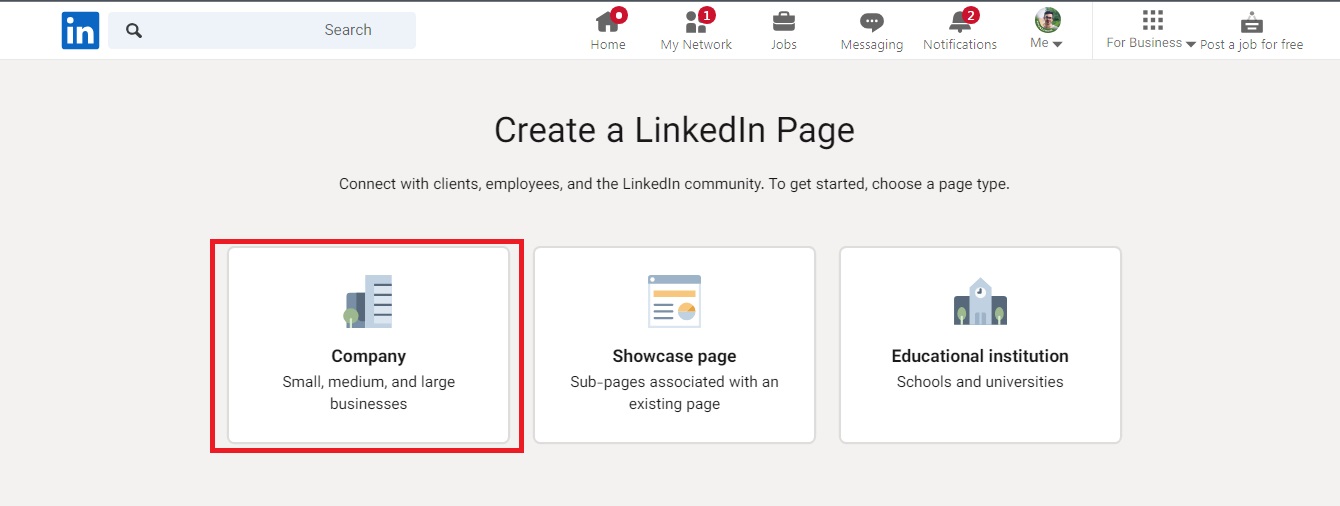Click the profile avatar photo

click(x=1047, y=20)
